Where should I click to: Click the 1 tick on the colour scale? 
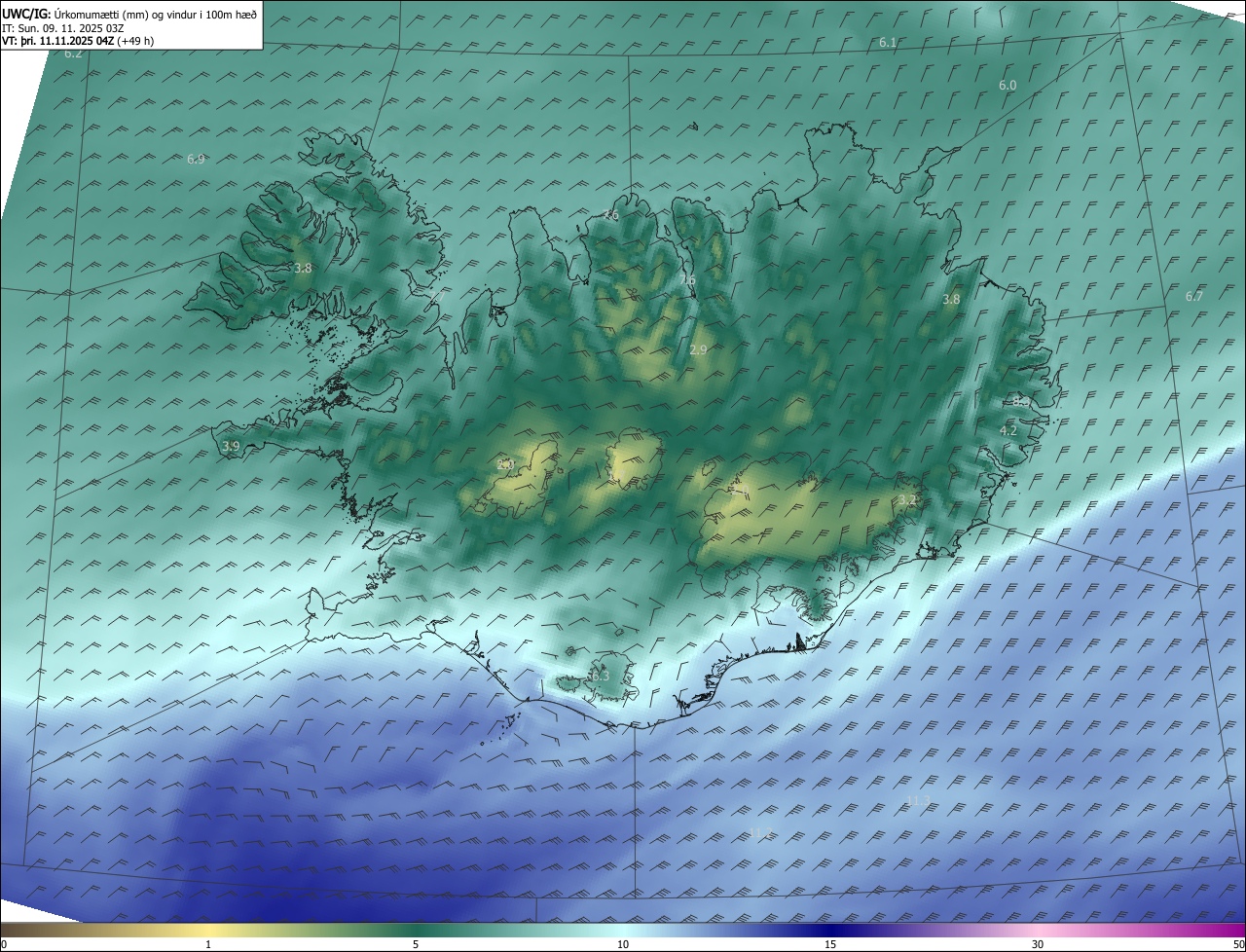point(208,944)
